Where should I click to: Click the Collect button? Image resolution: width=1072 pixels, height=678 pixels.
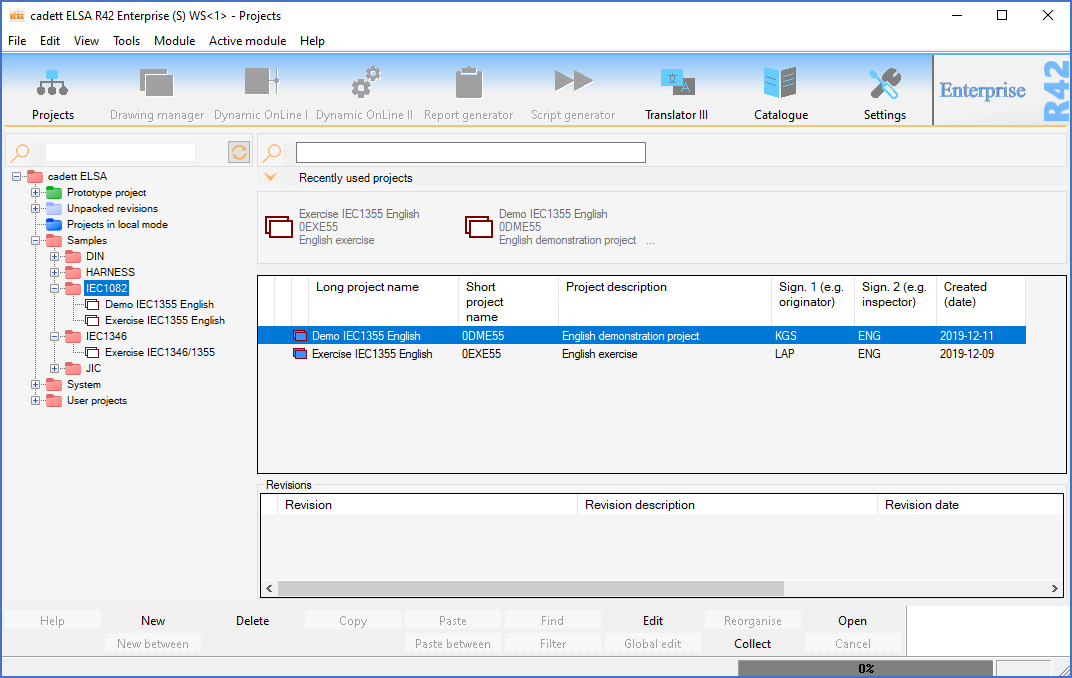click(752, 644)
